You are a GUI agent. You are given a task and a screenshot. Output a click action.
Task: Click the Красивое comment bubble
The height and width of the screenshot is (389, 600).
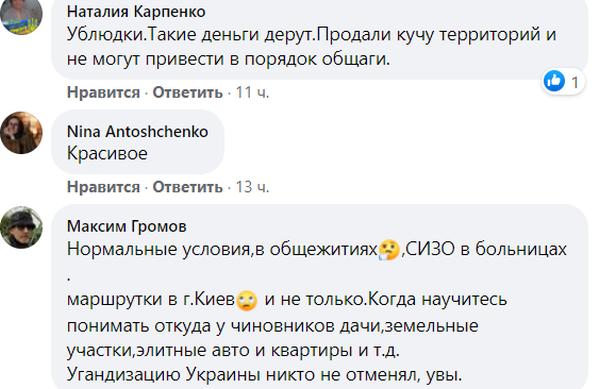(137, 142)
